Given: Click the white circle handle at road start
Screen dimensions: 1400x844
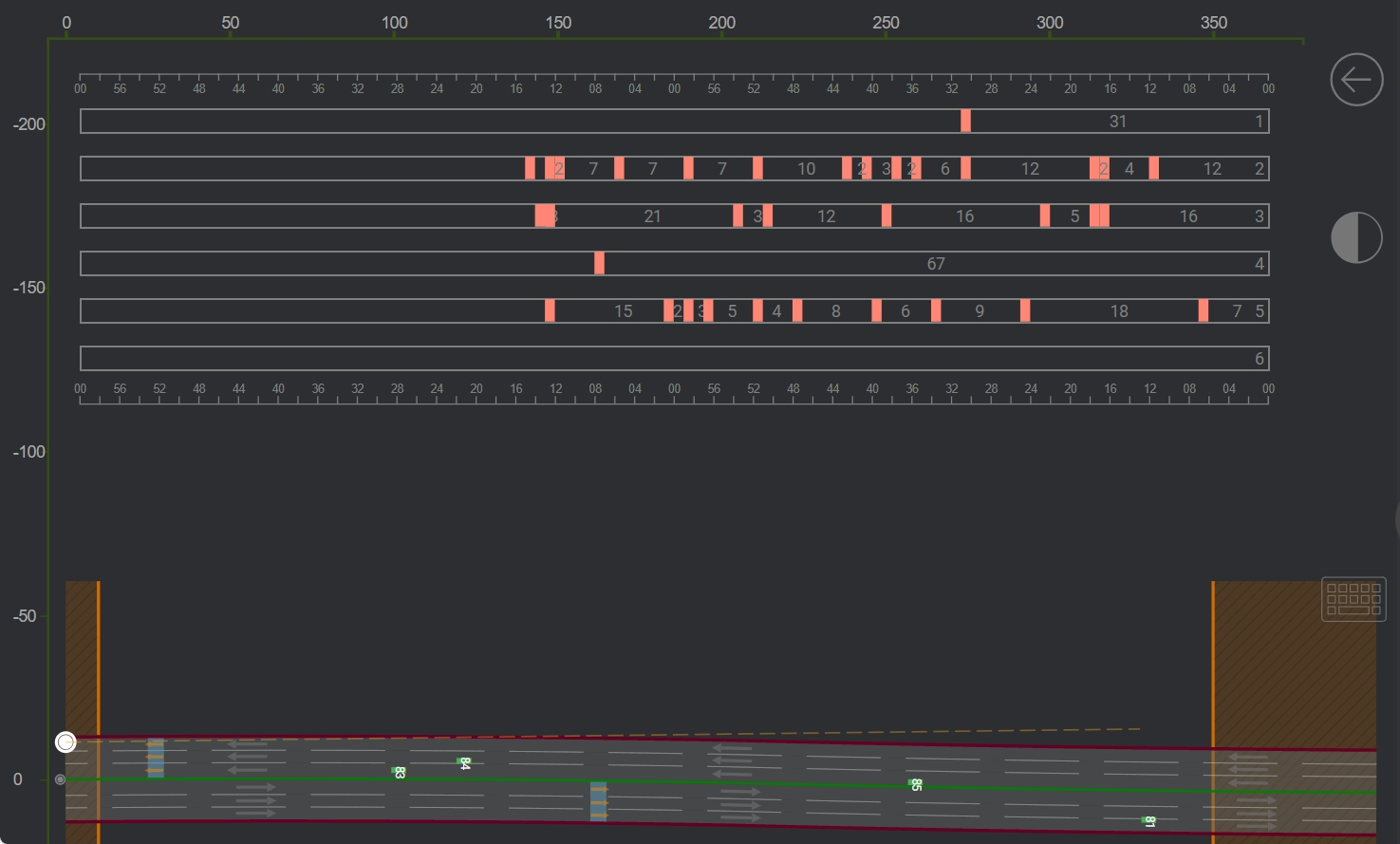Looking at the screenshot, I should pyautogui.click(x=65, y=741).
